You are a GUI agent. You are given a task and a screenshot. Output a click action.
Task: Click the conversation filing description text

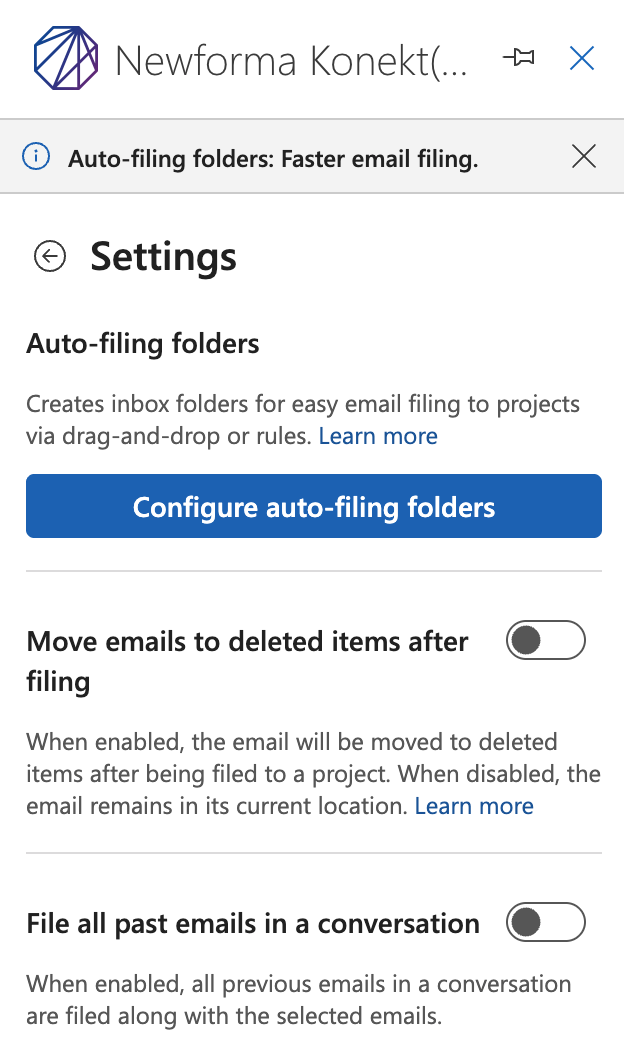tap(298, 1001)
